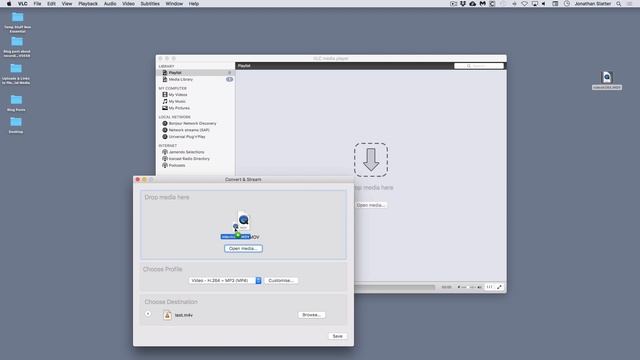The image size is (640, 360).
Task: Click the test.m4v file name
Action: pyautogui.click(x=184, y=315)
